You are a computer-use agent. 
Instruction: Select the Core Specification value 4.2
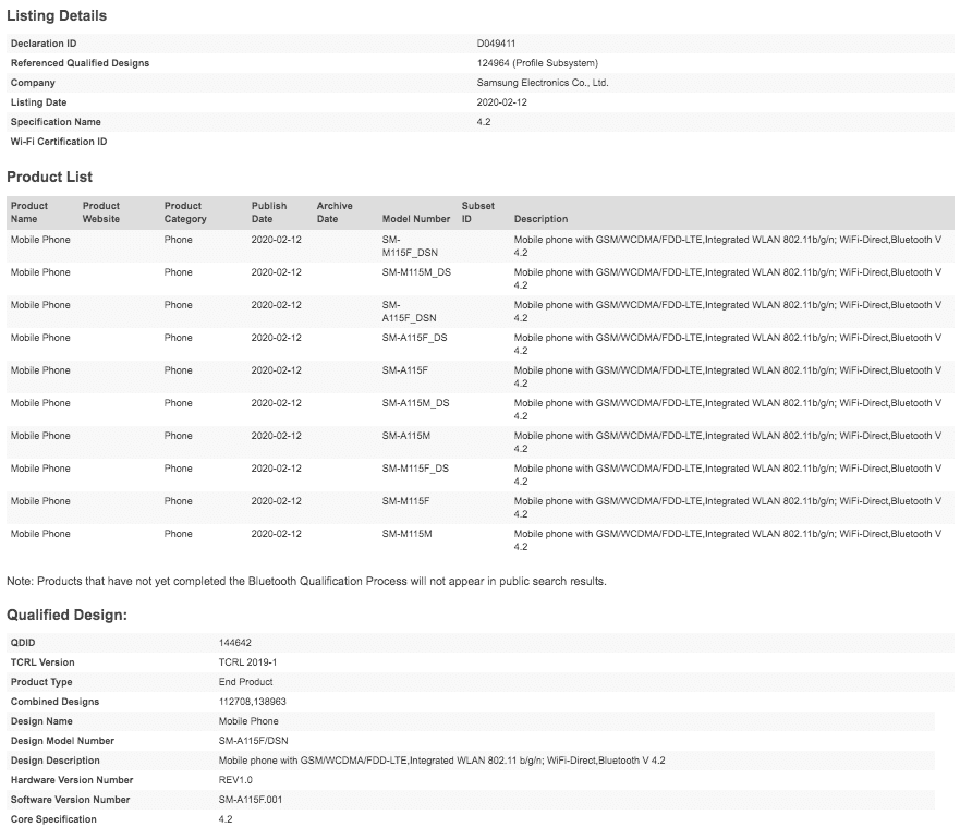(x=225, y=819)
